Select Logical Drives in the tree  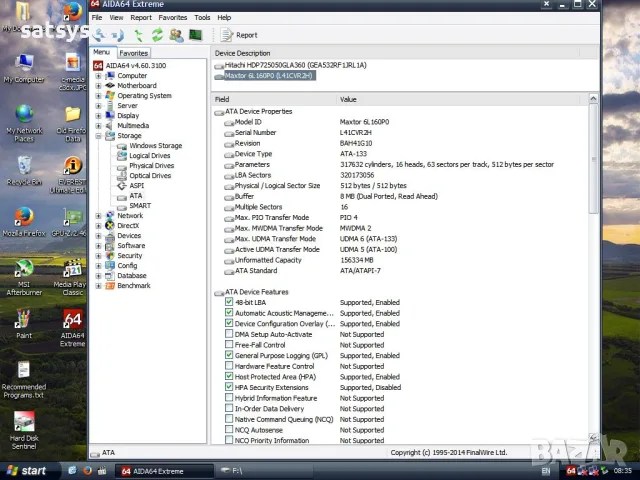[149, 156]
